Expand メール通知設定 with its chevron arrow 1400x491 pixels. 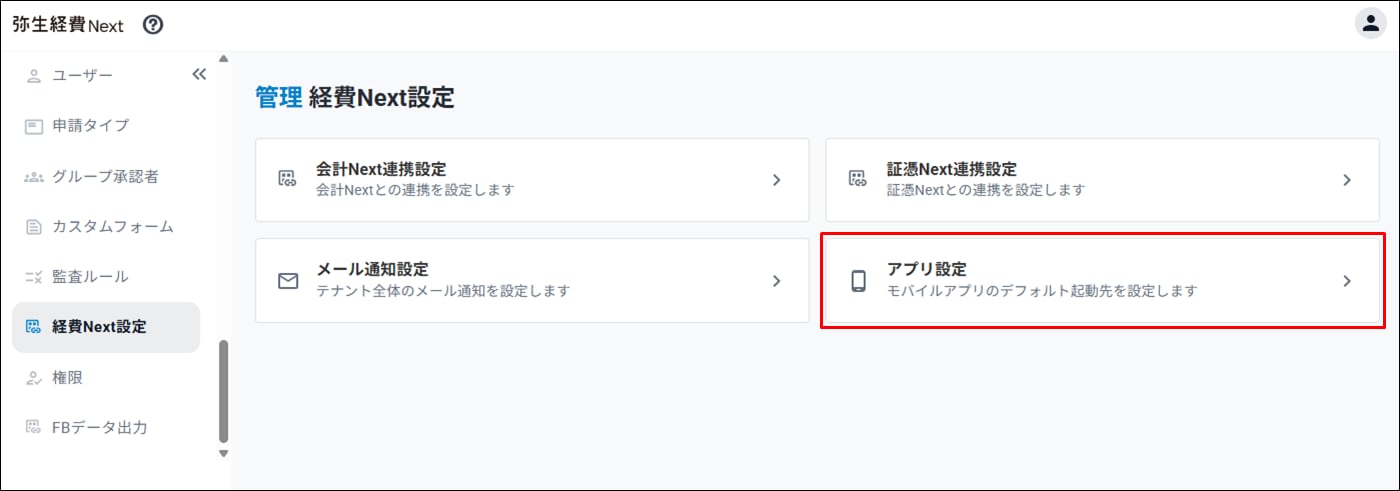[x=777, y=281]
